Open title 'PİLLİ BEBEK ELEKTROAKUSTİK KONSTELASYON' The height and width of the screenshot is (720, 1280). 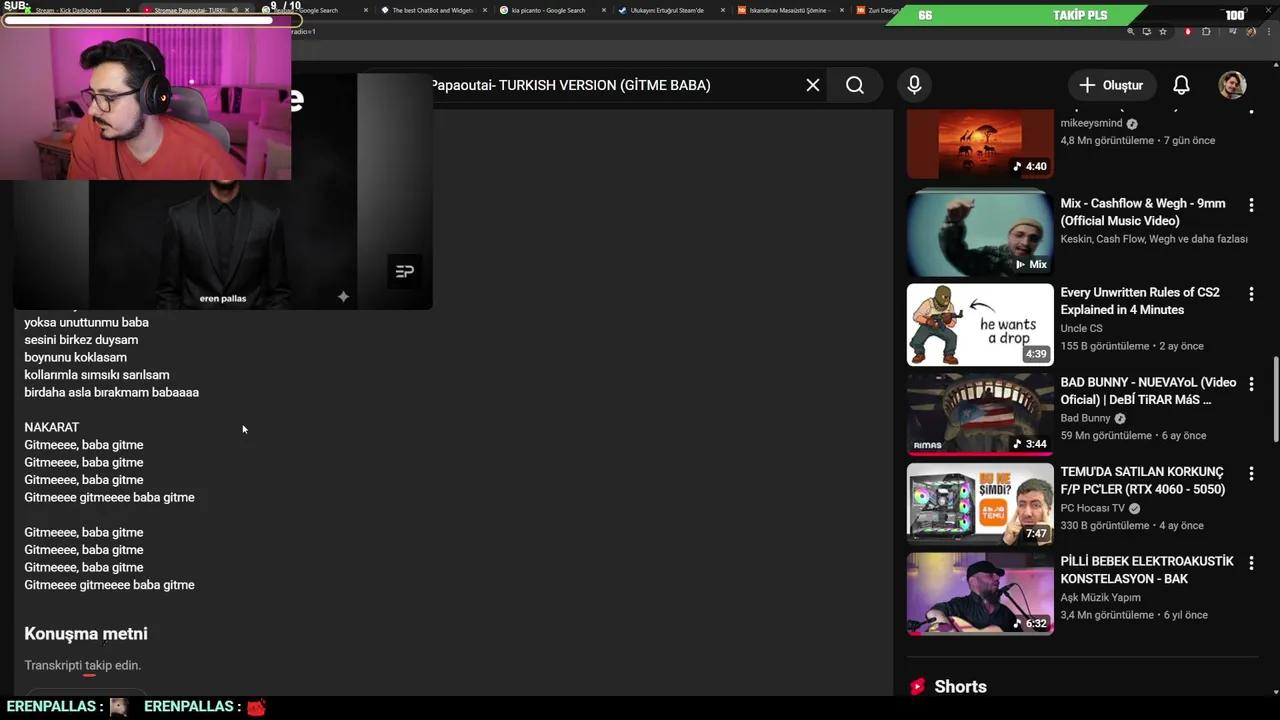[x=1147, y=570]
